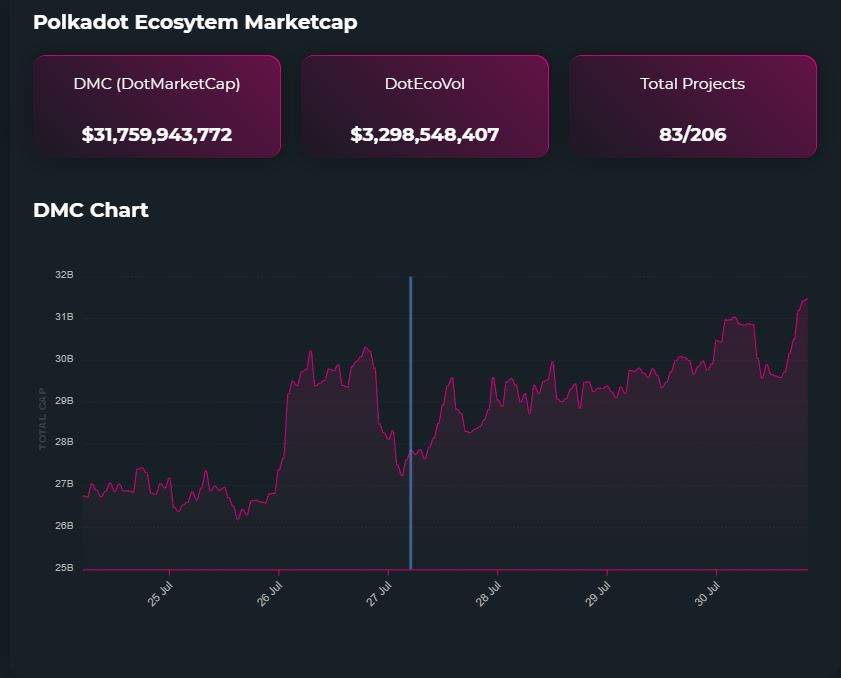Click the 28B y-axis label

[64, 442]
